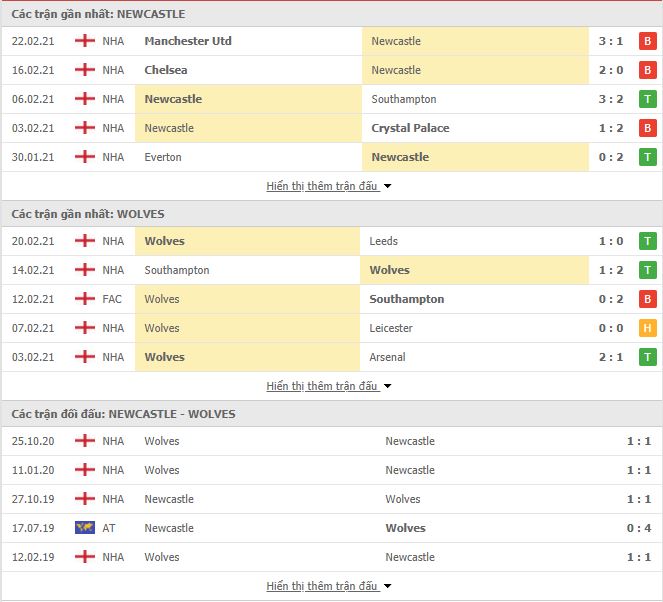
Task: Click green T badge for Everton vs Newcastle
Action: (x=647, y=157)
